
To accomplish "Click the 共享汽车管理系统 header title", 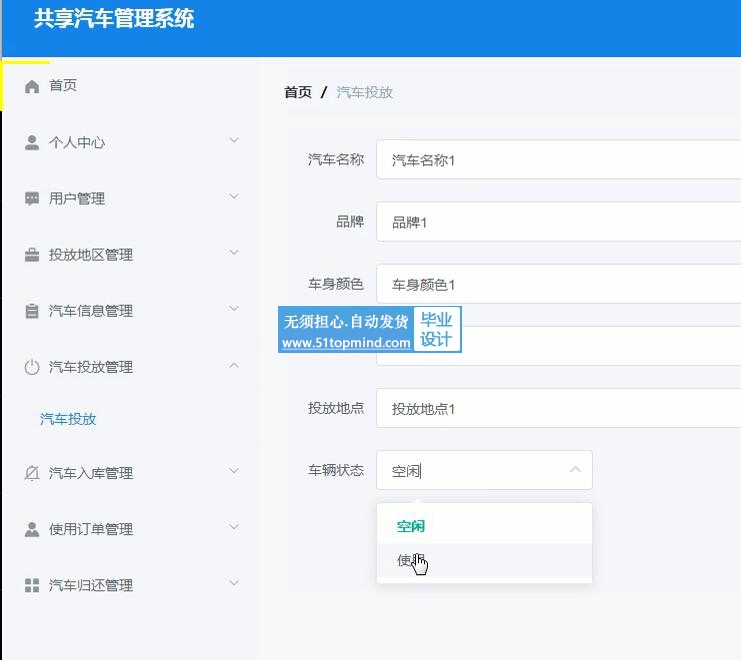I will coord(114,18).
